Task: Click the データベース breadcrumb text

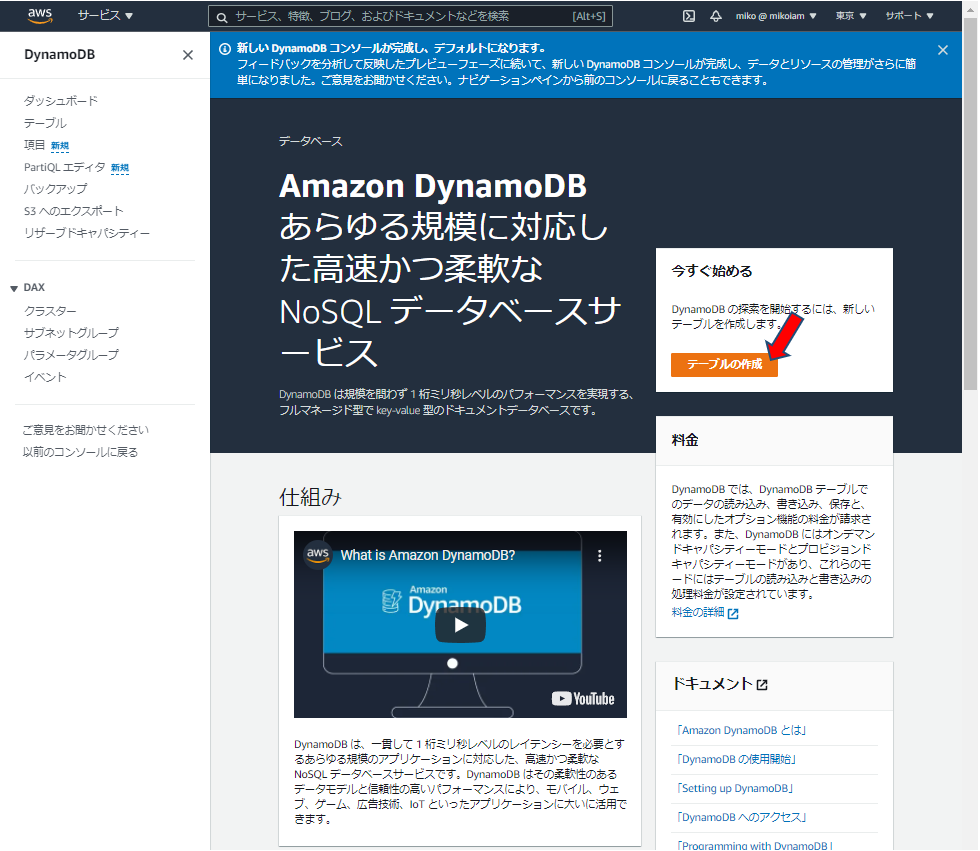Action: (311, 142)
